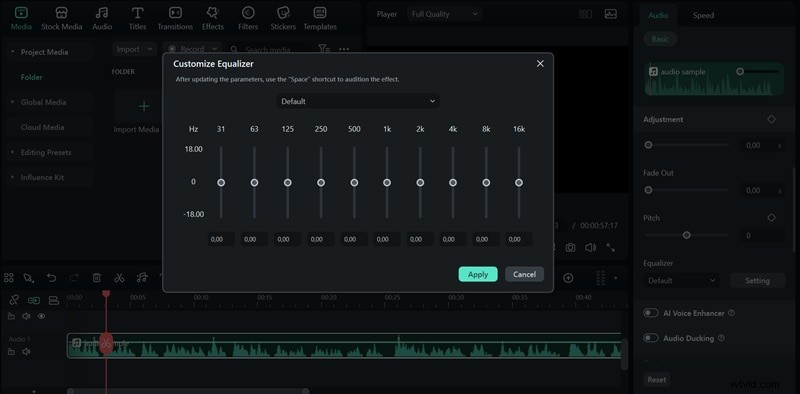This screenshot has width=800, height=394.
Task: Click the player compare view icon
Action: pyautogui.click(x=585, y=14)
